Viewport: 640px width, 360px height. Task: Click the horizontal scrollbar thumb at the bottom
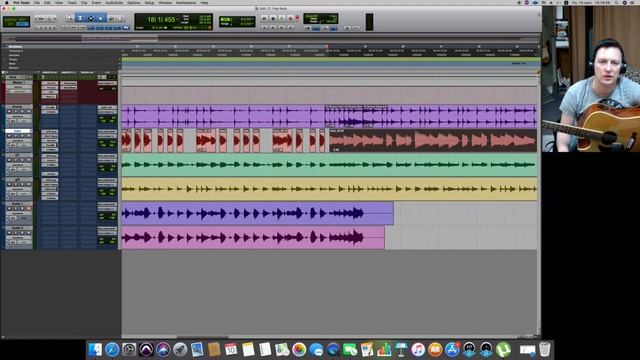pyautogui.click(x=202, y=337)
